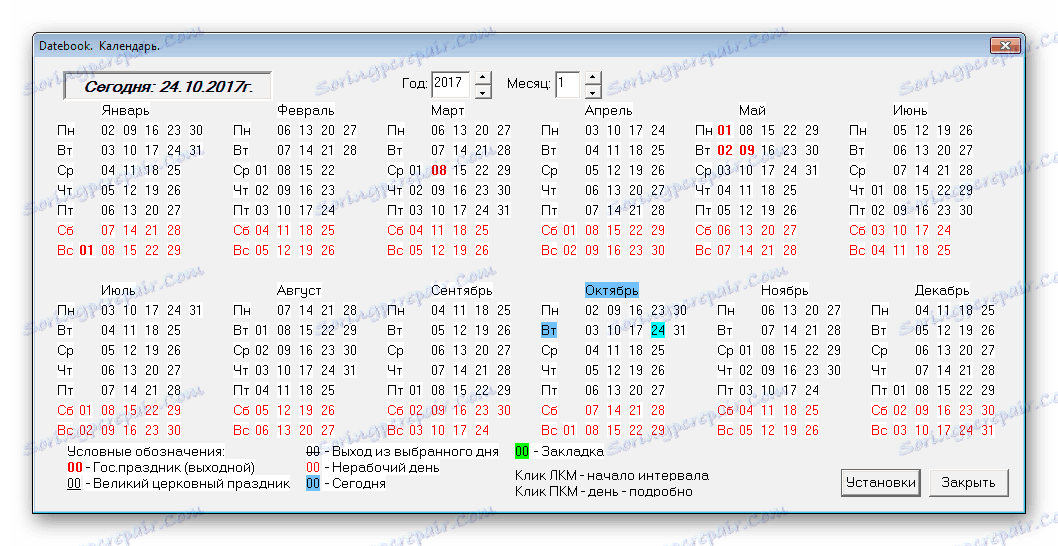Click the Январь month heading
The width and height of the screenshot is (1058, 546).
(126, 110)
